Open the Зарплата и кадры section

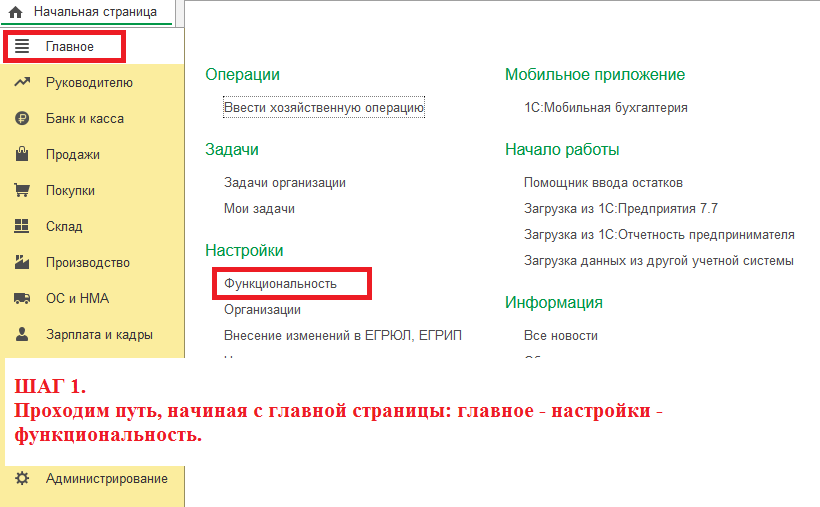pyautogui.click(x=93, y=334)
